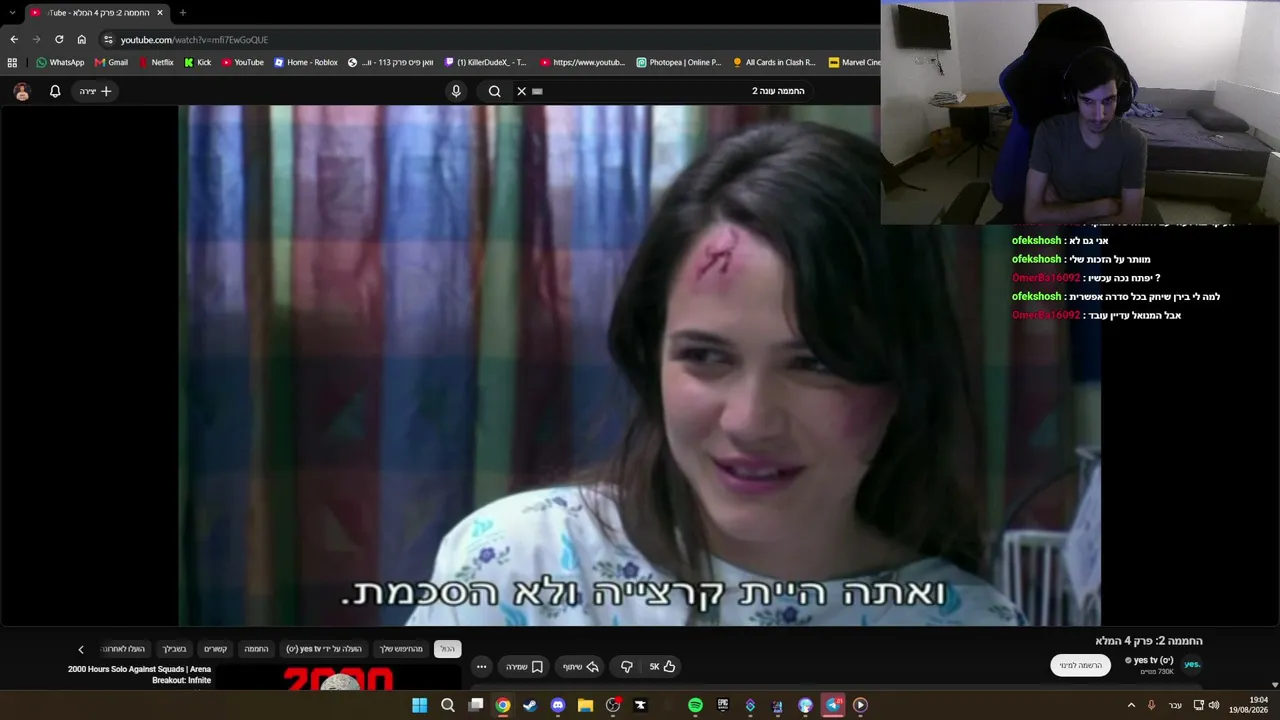Clear the YouTube search query
The height and width of the screenshot is (720, 1280).
521,91
